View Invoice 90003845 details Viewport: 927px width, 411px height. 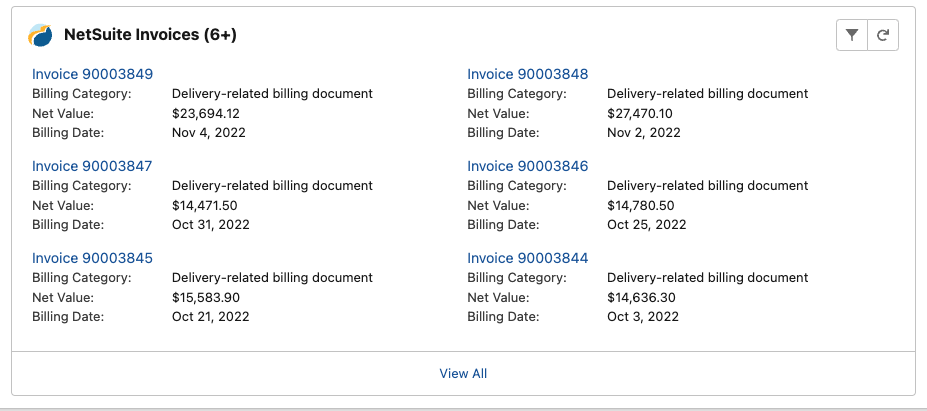[x=92, y=258]
